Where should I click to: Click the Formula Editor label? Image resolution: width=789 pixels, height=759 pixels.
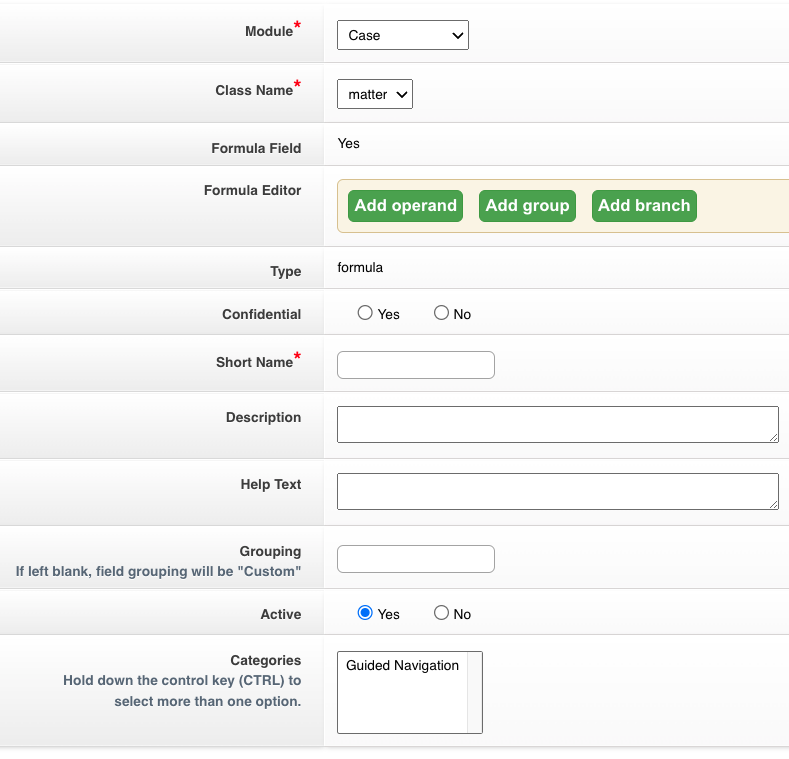(252, 190)
